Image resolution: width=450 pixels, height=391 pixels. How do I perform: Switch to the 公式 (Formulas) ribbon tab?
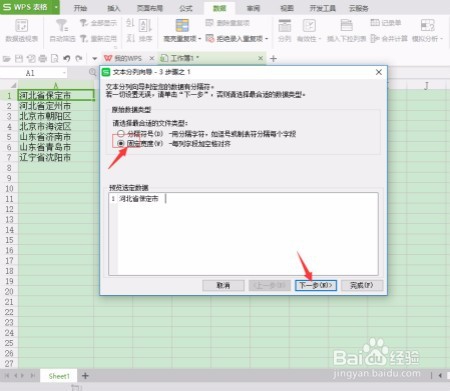(186, 8)
